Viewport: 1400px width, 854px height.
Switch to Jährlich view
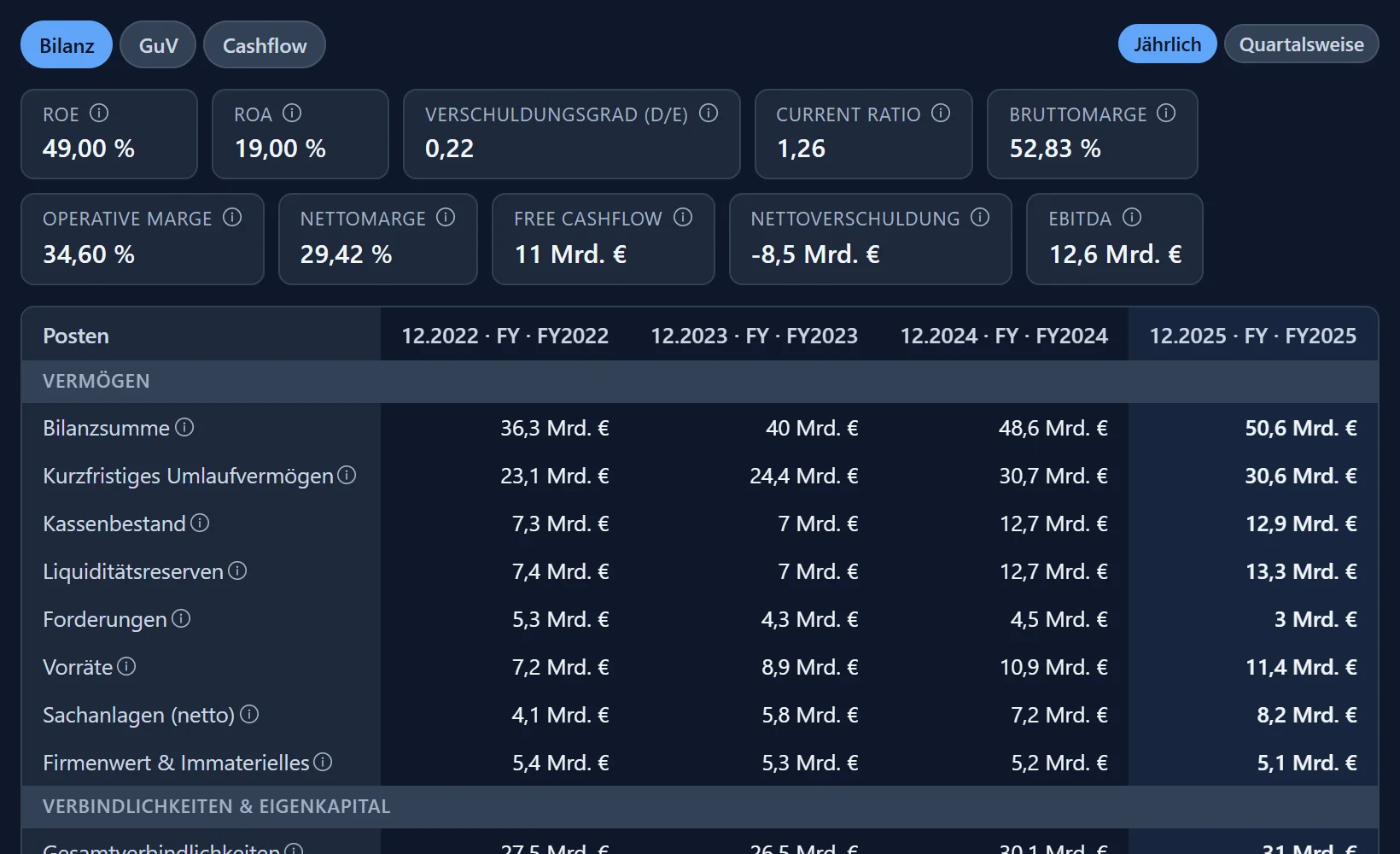tap(1167, 44)
